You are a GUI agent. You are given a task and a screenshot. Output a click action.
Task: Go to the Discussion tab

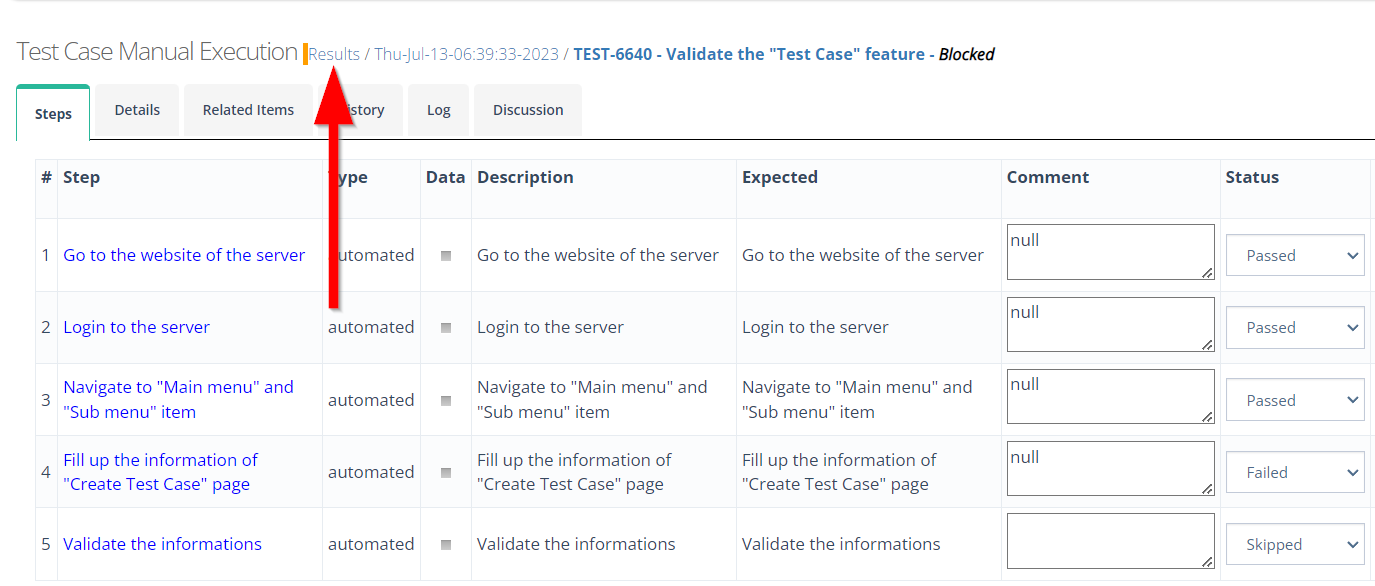tap(528, 110)
